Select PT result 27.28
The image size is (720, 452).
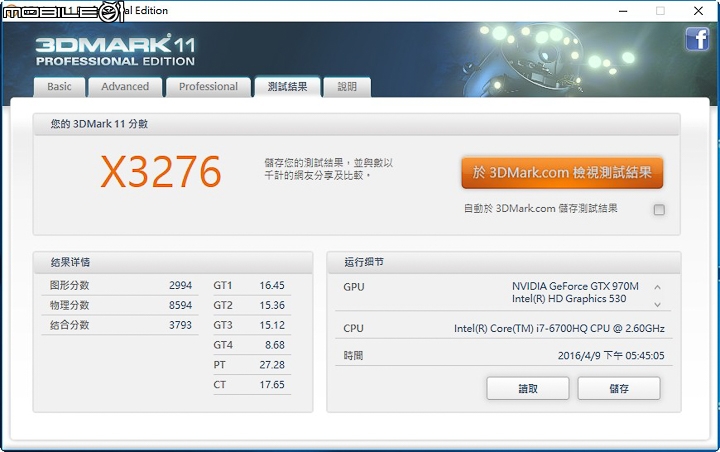[x=272, y=365]
